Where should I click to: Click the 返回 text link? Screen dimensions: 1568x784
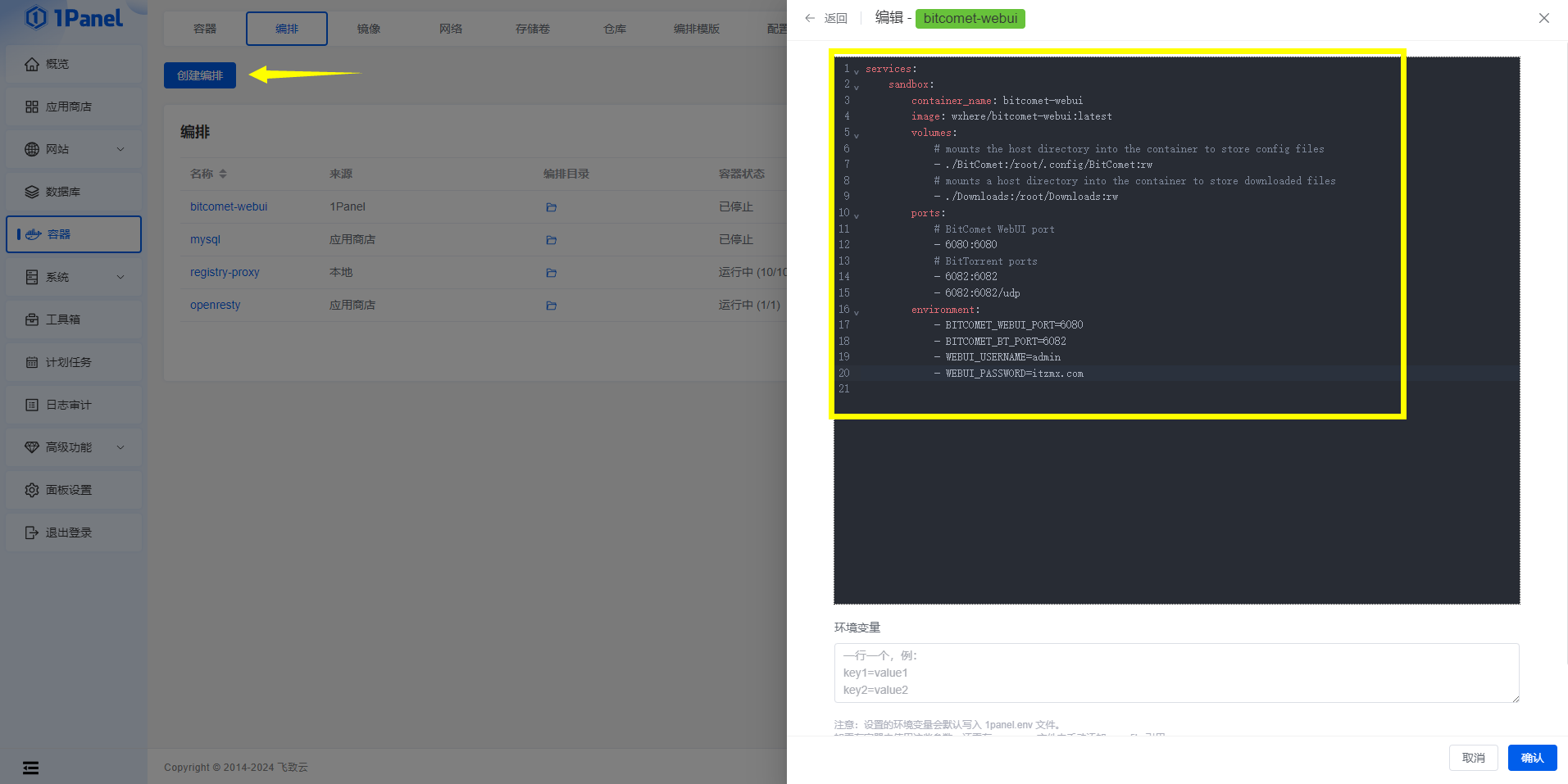pos(835,18)
